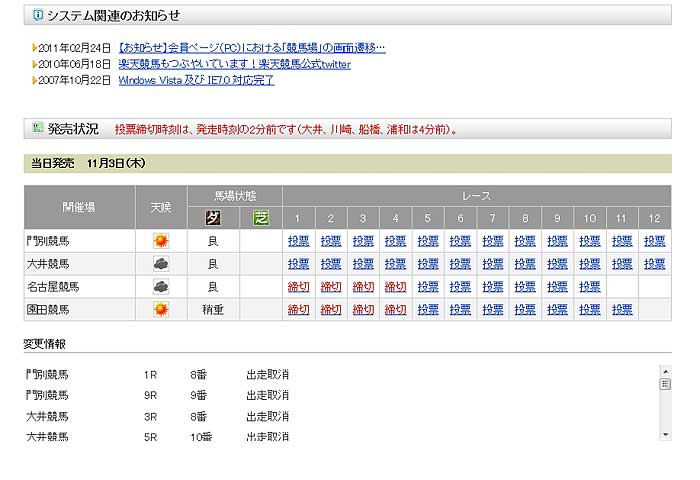Click the info icon beside システム関連のお知らせ
700x480 pixels.
[x=38, y=15]
